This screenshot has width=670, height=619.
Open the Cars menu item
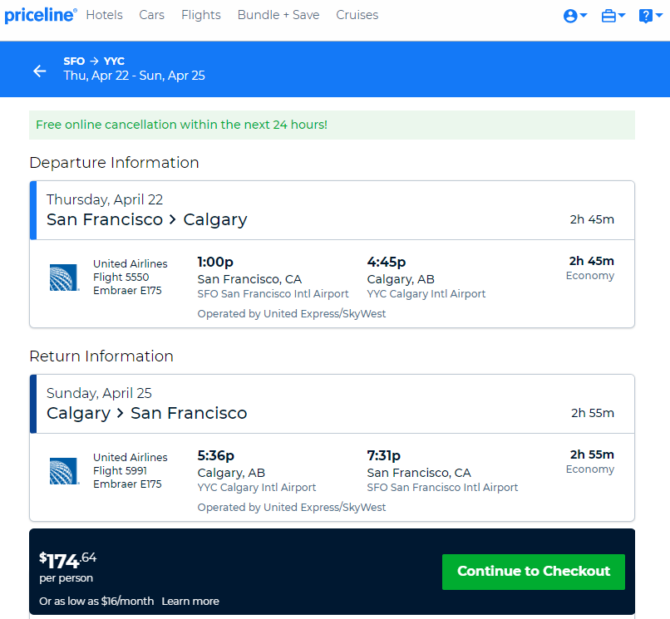pos(151,15)
